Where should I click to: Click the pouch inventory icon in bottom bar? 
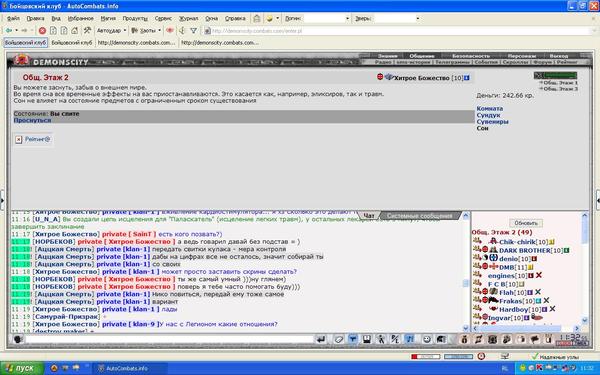(x=464, y=339)
